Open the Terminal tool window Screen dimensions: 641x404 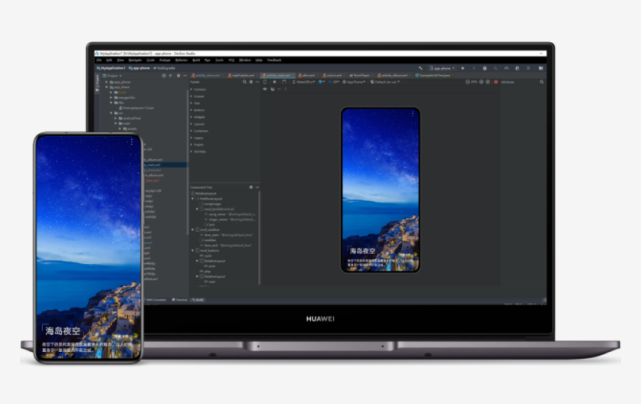[x=179, y=300]
